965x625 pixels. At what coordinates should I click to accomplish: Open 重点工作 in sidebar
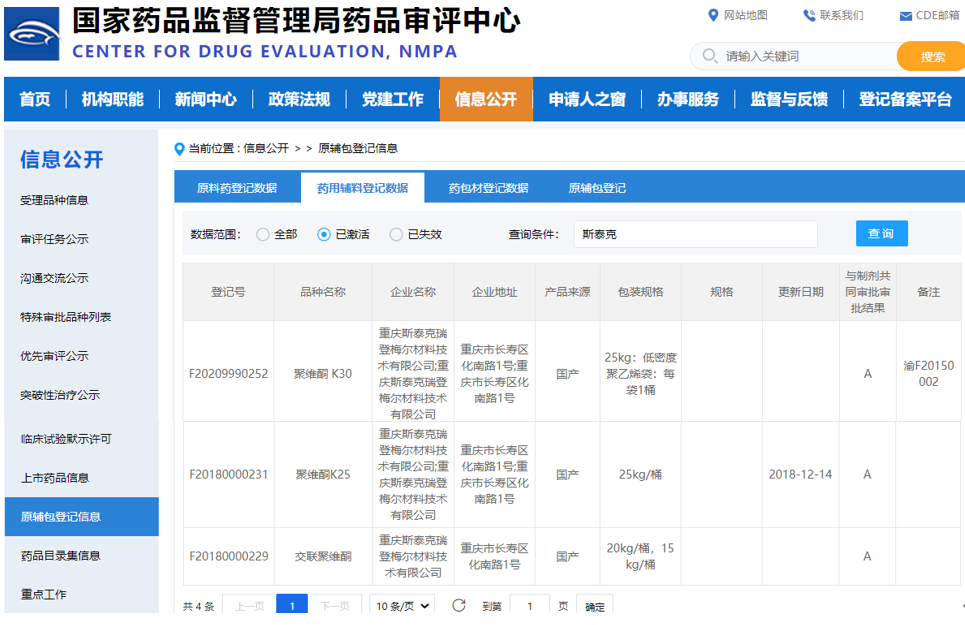tap(43, 594)
